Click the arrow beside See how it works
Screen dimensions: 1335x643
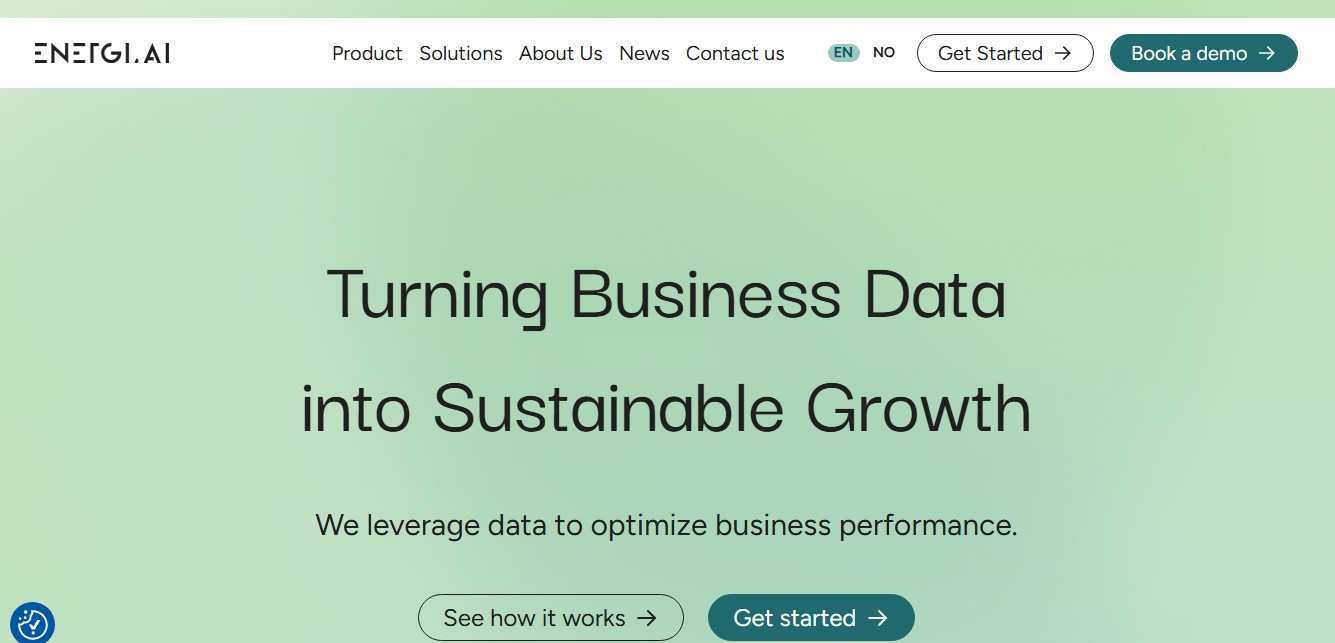[647, 618]
